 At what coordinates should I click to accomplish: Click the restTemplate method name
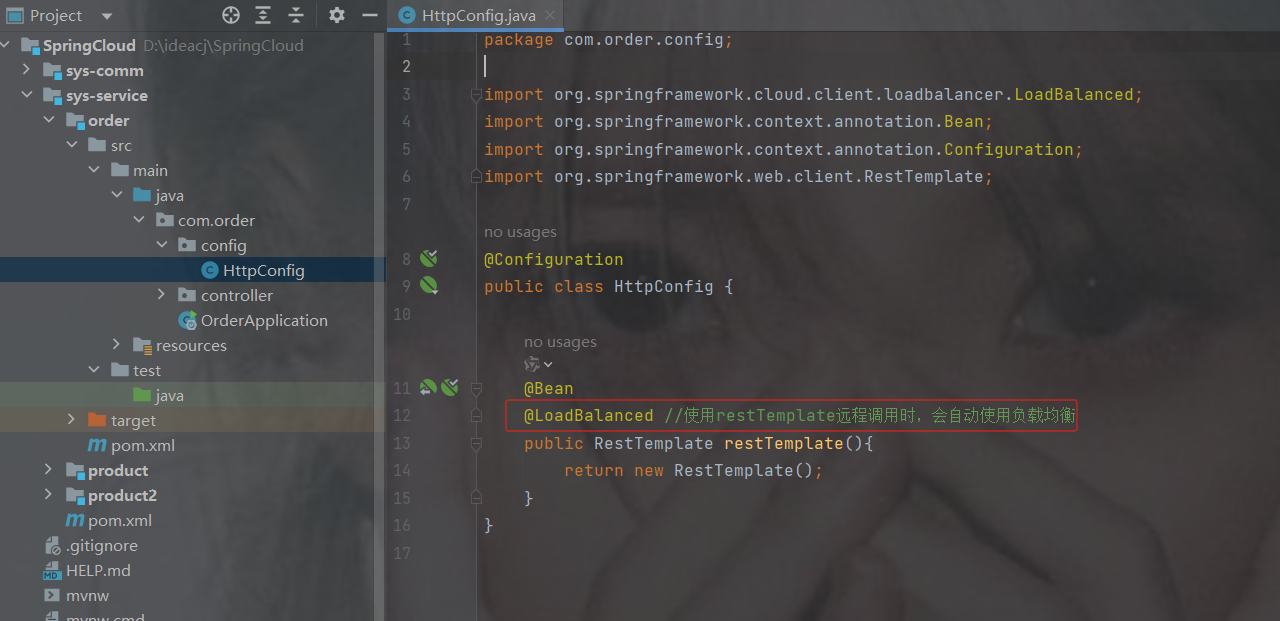tap(784, 443)
